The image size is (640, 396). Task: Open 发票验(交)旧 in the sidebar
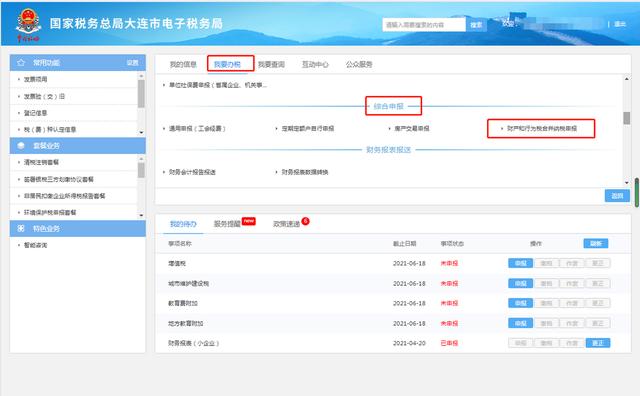[x=44, y=96]
